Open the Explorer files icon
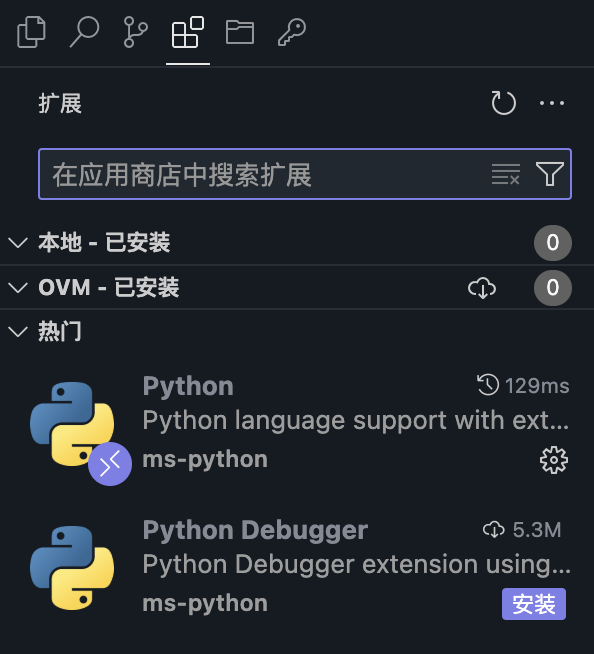Screen dimensions: 594x654 click(x=31, y=32)
